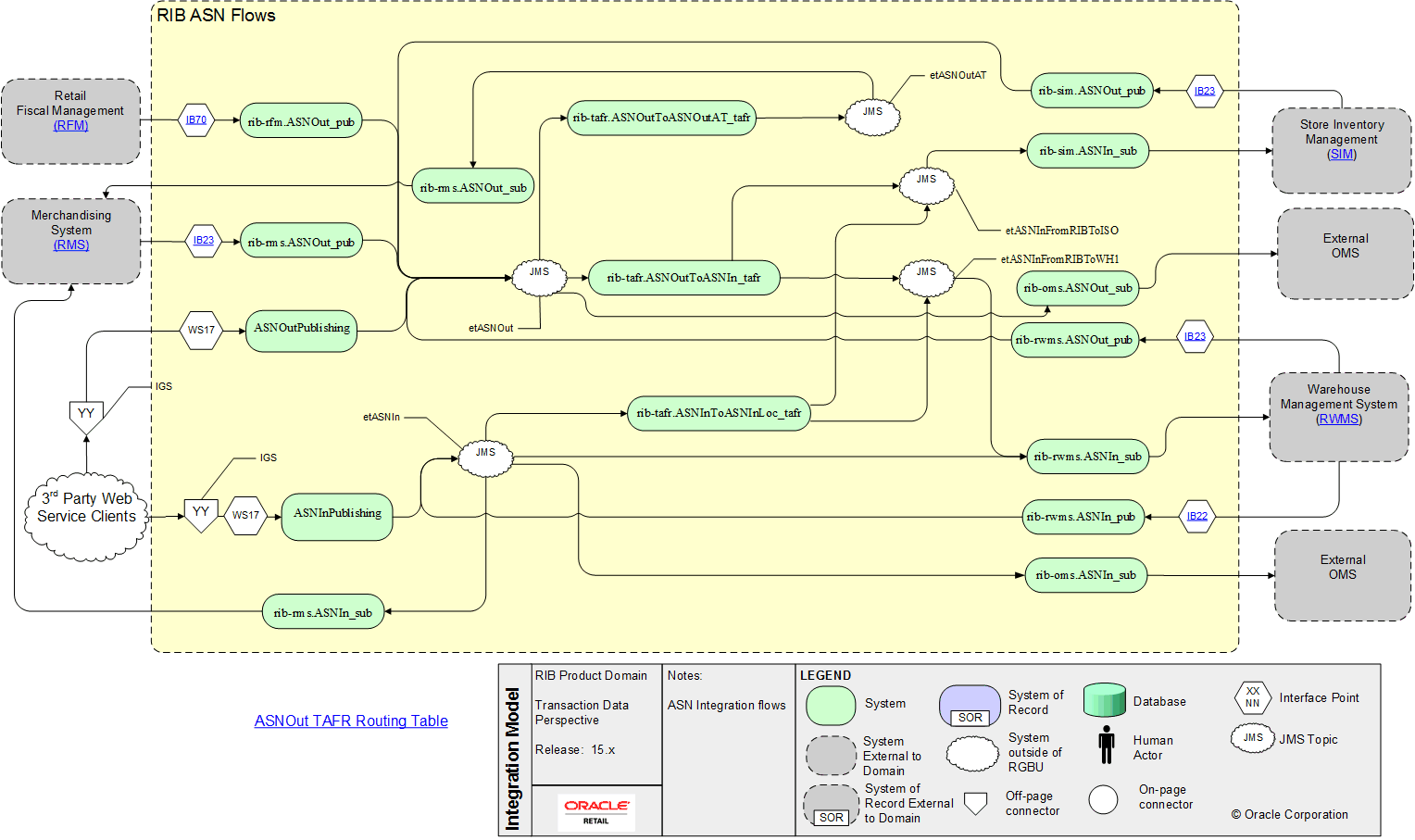Screen dimensions: 1415x840
Task: Click the SIM link under Store Inventory Management
Action: [x=1342, y=154]
